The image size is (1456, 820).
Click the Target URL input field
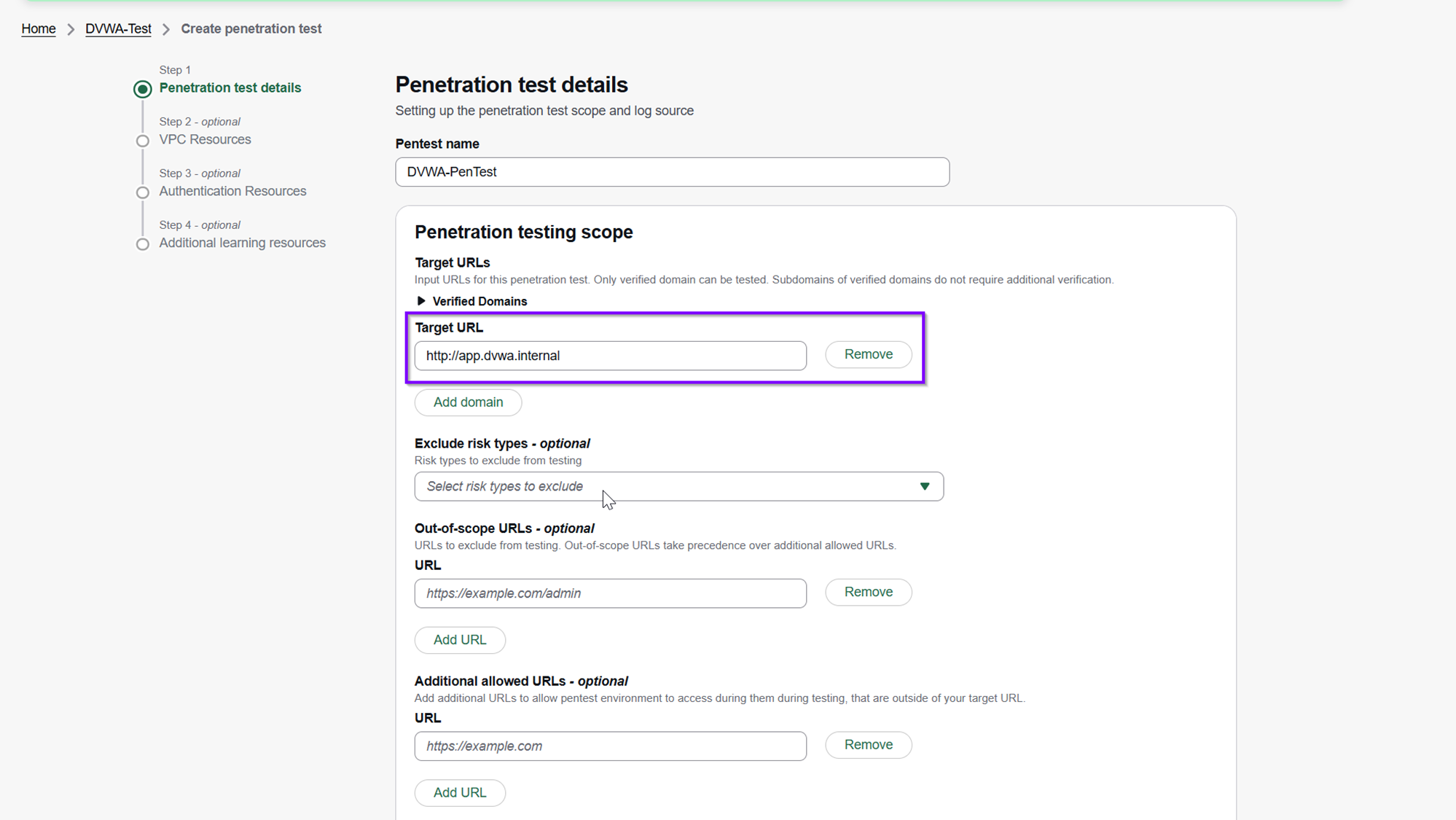tap(610, 356)
